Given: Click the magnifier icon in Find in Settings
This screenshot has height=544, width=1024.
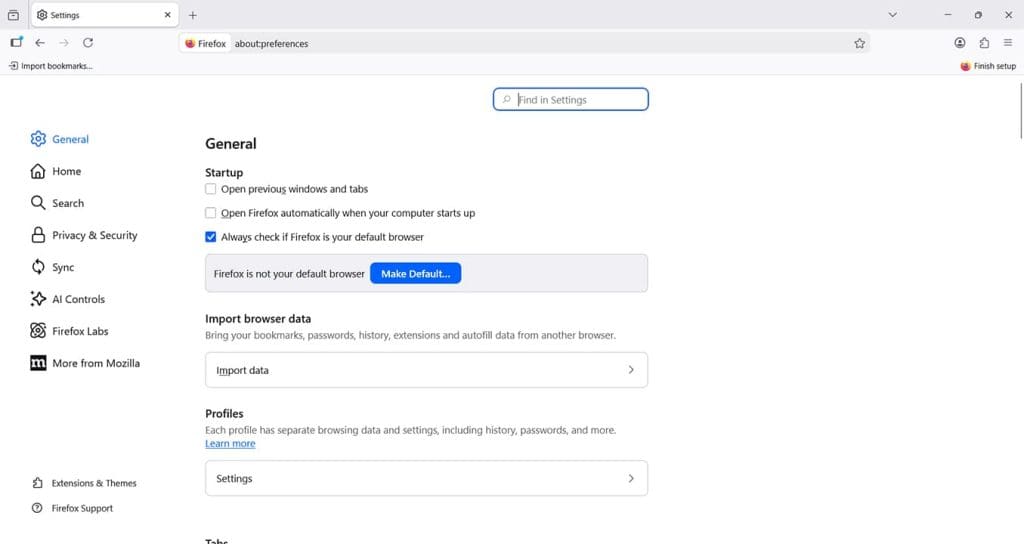Looking at the screenshot, I should [x=507, y=99].
